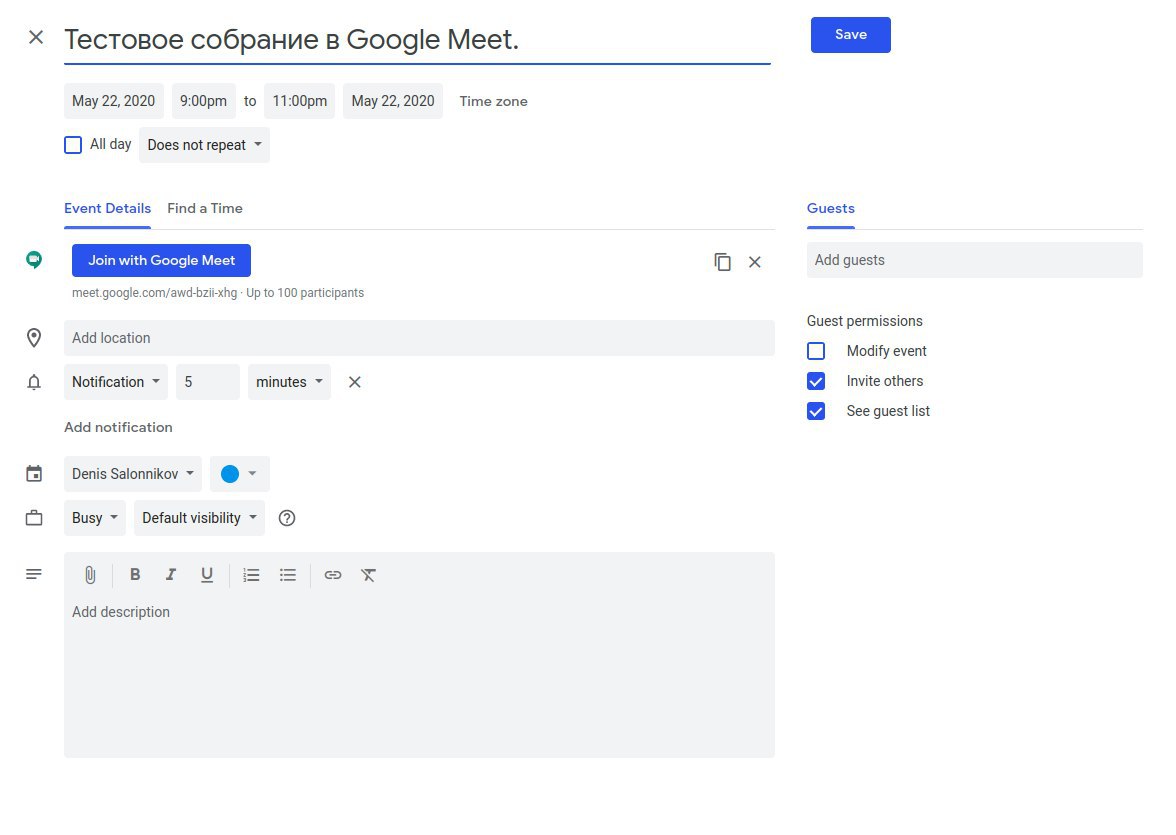
Task: Remove the 5 minutes notification
Action: pyautogui.click(x=355, y=382)
